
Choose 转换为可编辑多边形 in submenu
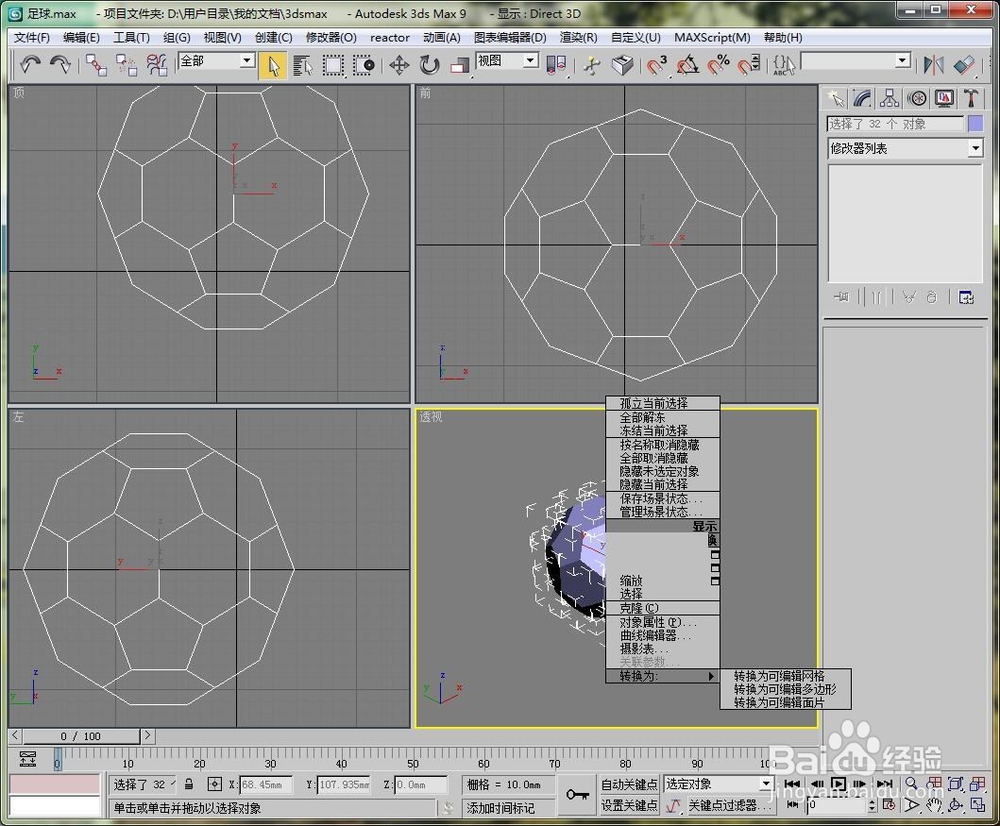(x=785, y=690)
